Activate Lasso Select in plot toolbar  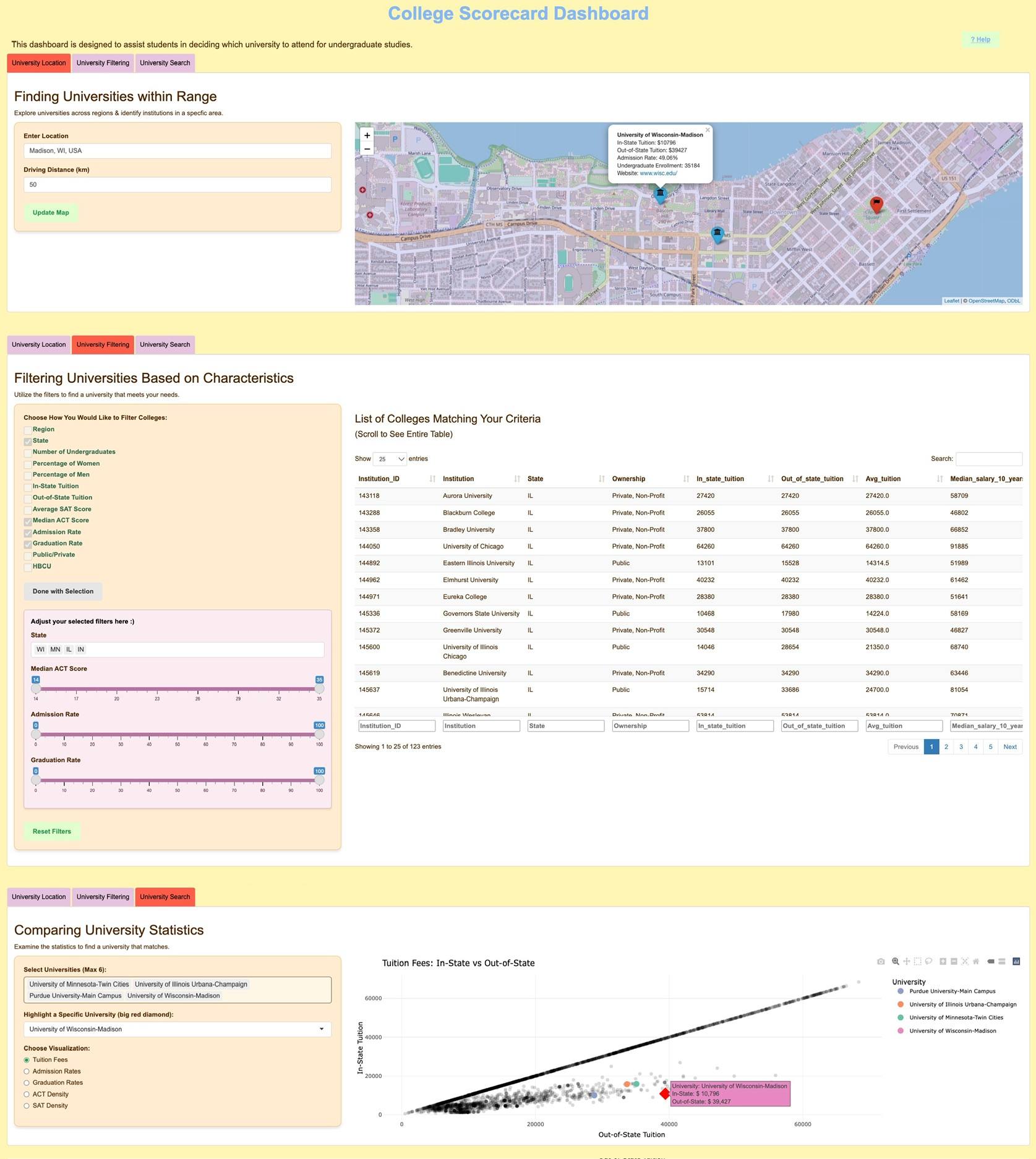[x=928, y=961]
